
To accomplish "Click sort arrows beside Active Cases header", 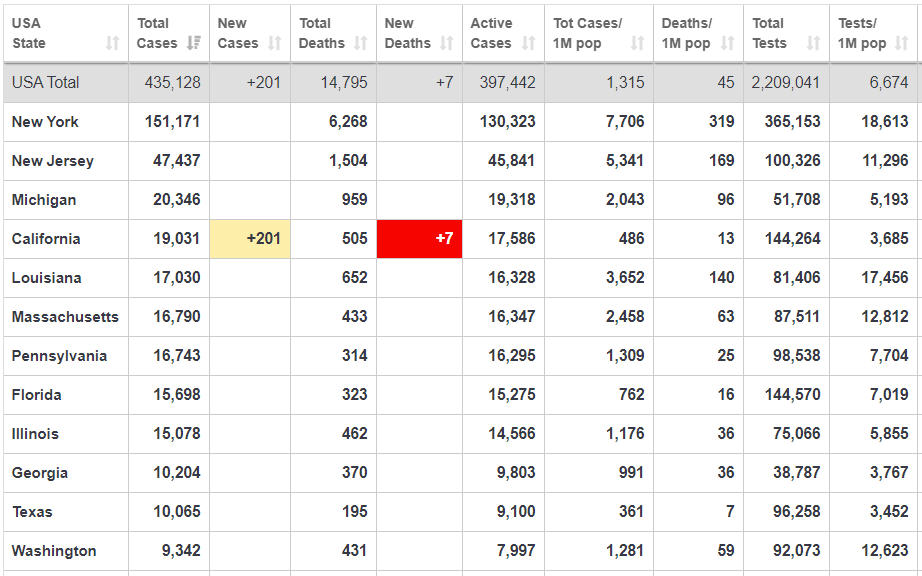I will click(528, 43).
